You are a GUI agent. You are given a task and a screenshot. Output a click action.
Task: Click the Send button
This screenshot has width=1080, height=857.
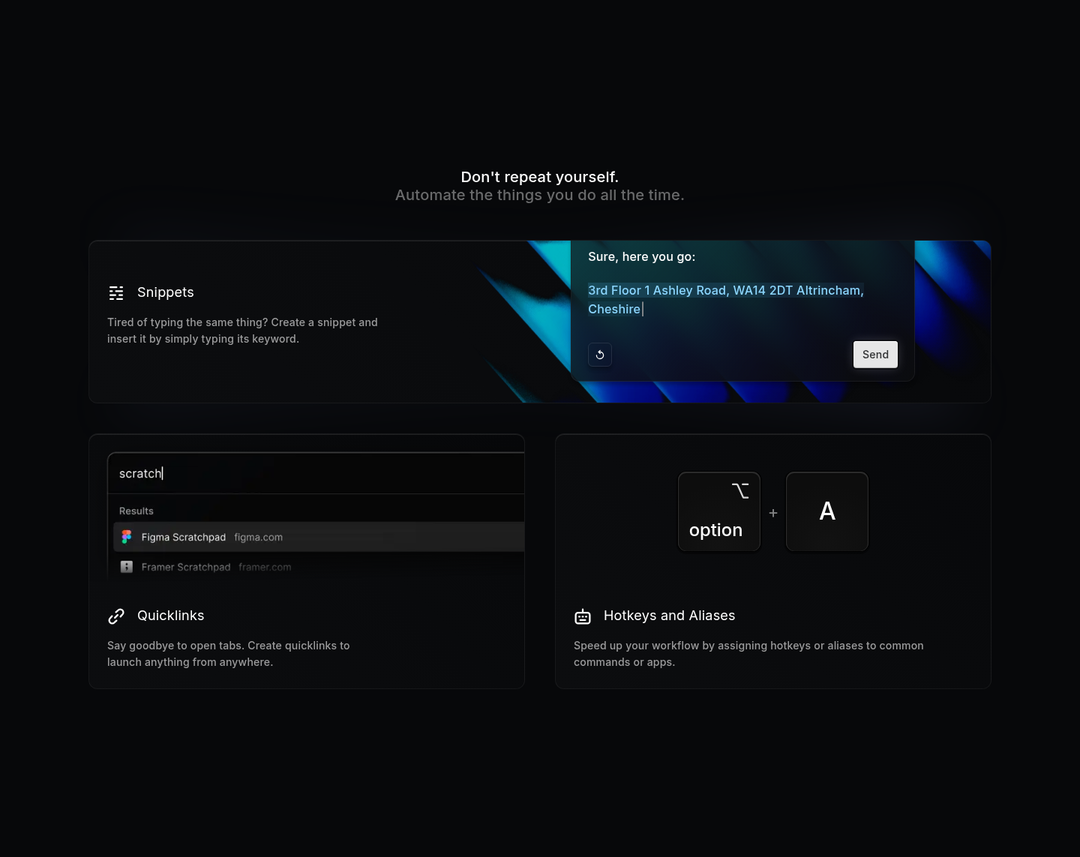(x=875, y=354)
